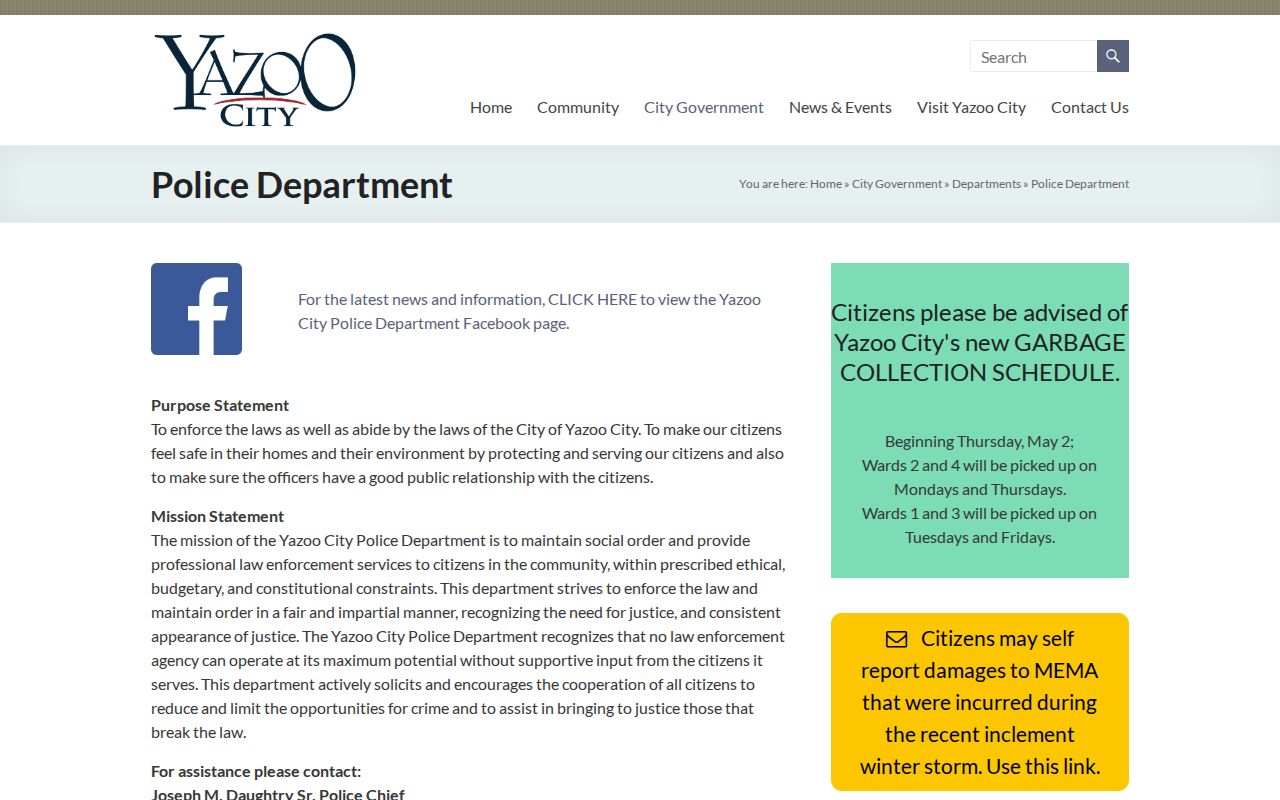Screen dimensions: 1280x800
Task: Follow the Home breadcrumb link
Action: point(826,184)
